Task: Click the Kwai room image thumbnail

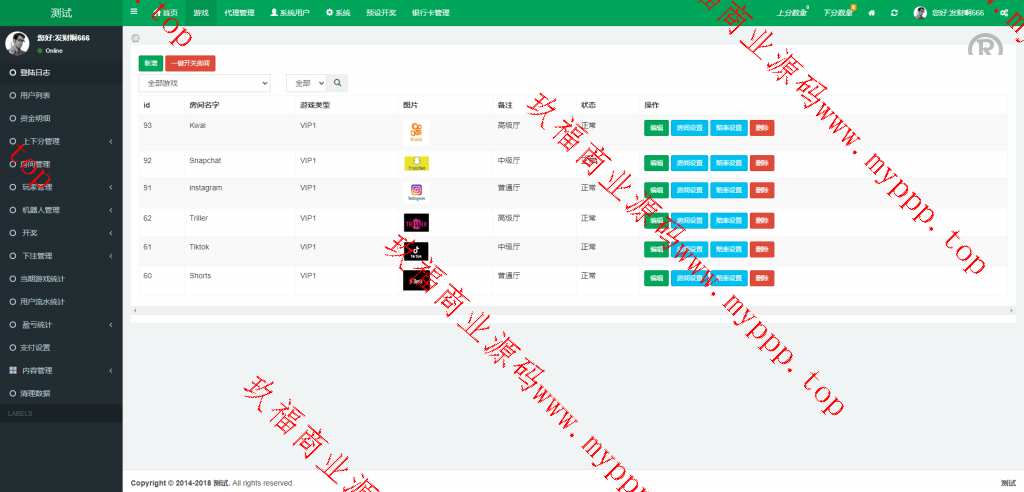Action: coord(416,132)
